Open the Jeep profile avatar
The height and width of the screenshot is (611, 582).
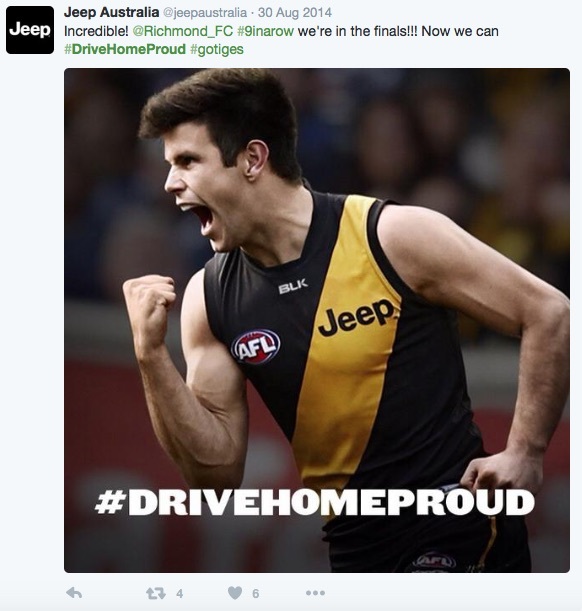coord(30,30)
